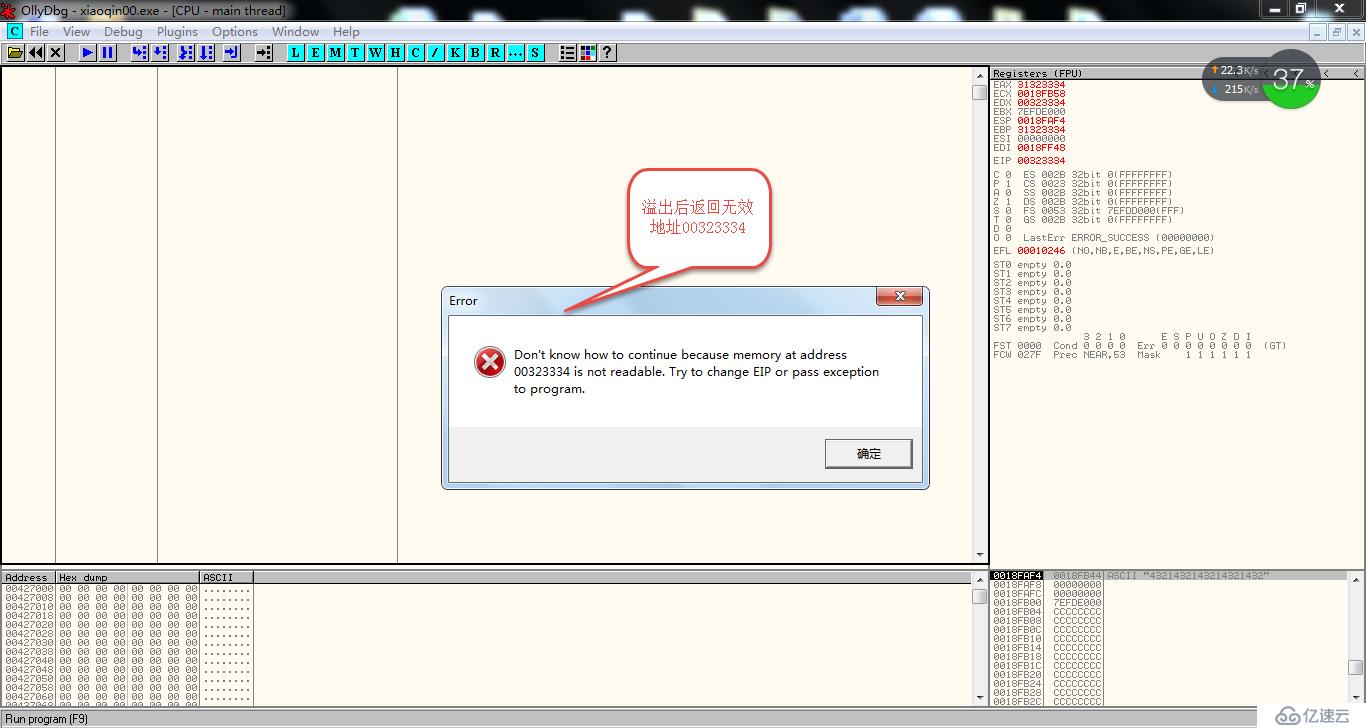This screenshot has width=1366, height=728.
Task: Click the Restart program rewind icon
Action: click(x=36, y=53)
